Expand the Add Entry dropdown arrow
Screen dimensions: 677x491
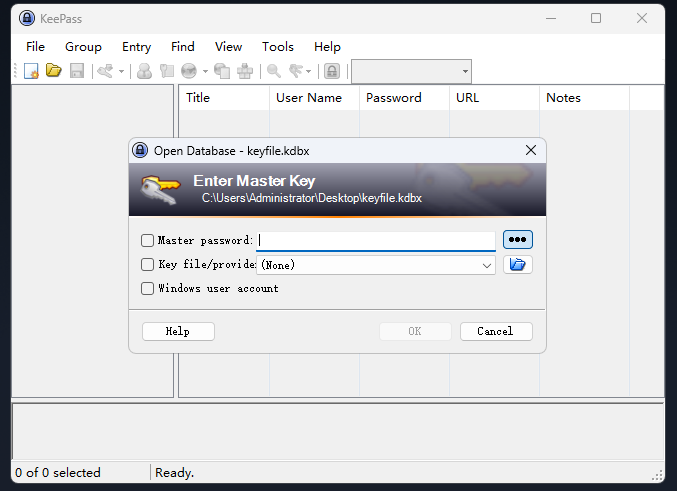point(121,71)
